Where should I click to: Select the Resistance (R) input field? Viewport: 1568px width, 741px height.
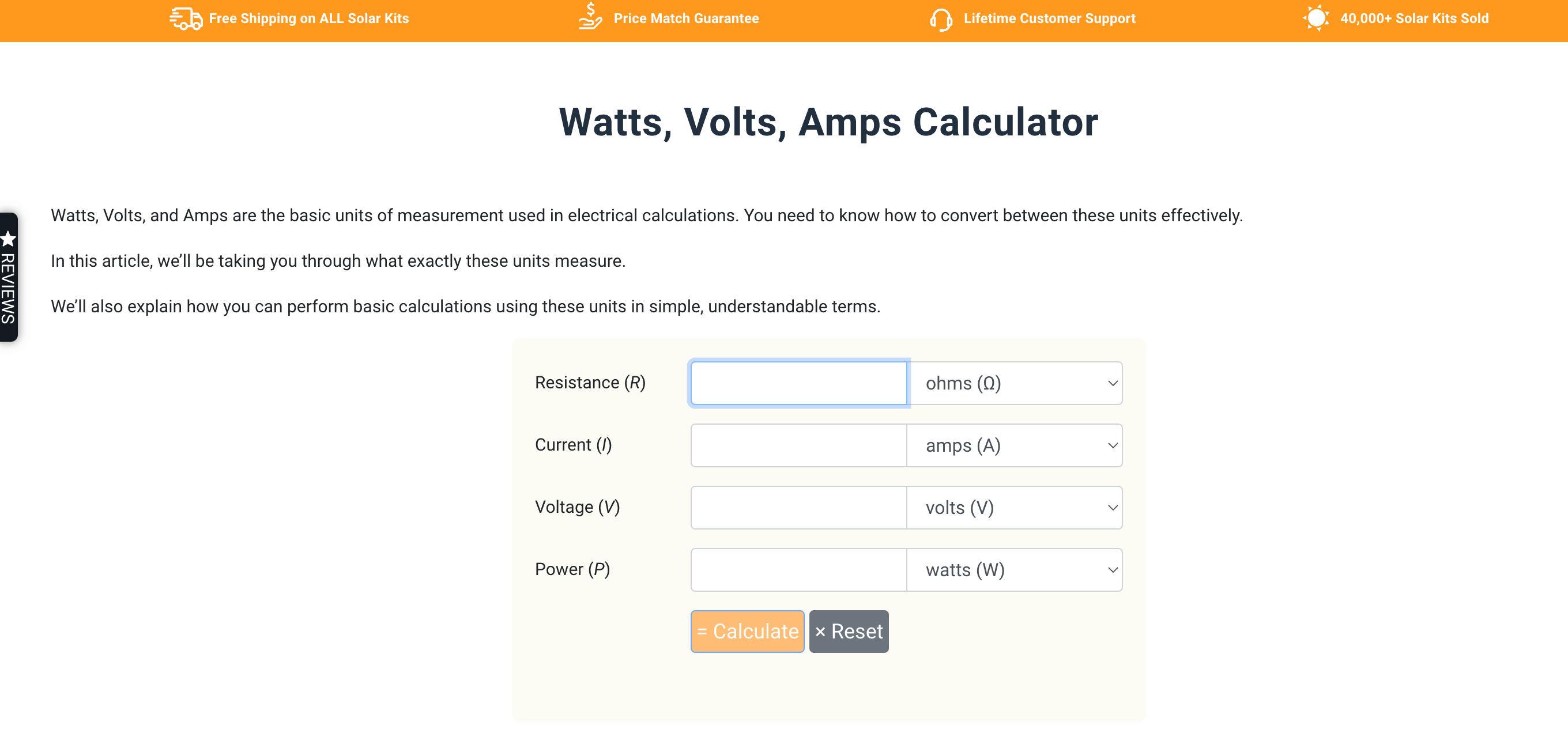coord(798,382)
